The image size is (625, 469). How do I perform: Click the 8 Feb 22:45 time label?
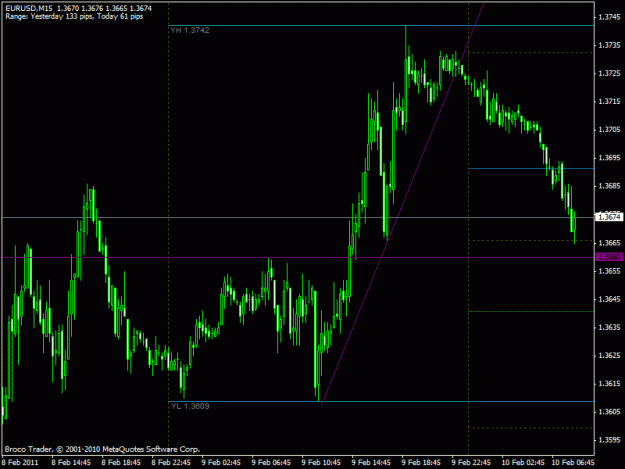[x=171, y=462]
